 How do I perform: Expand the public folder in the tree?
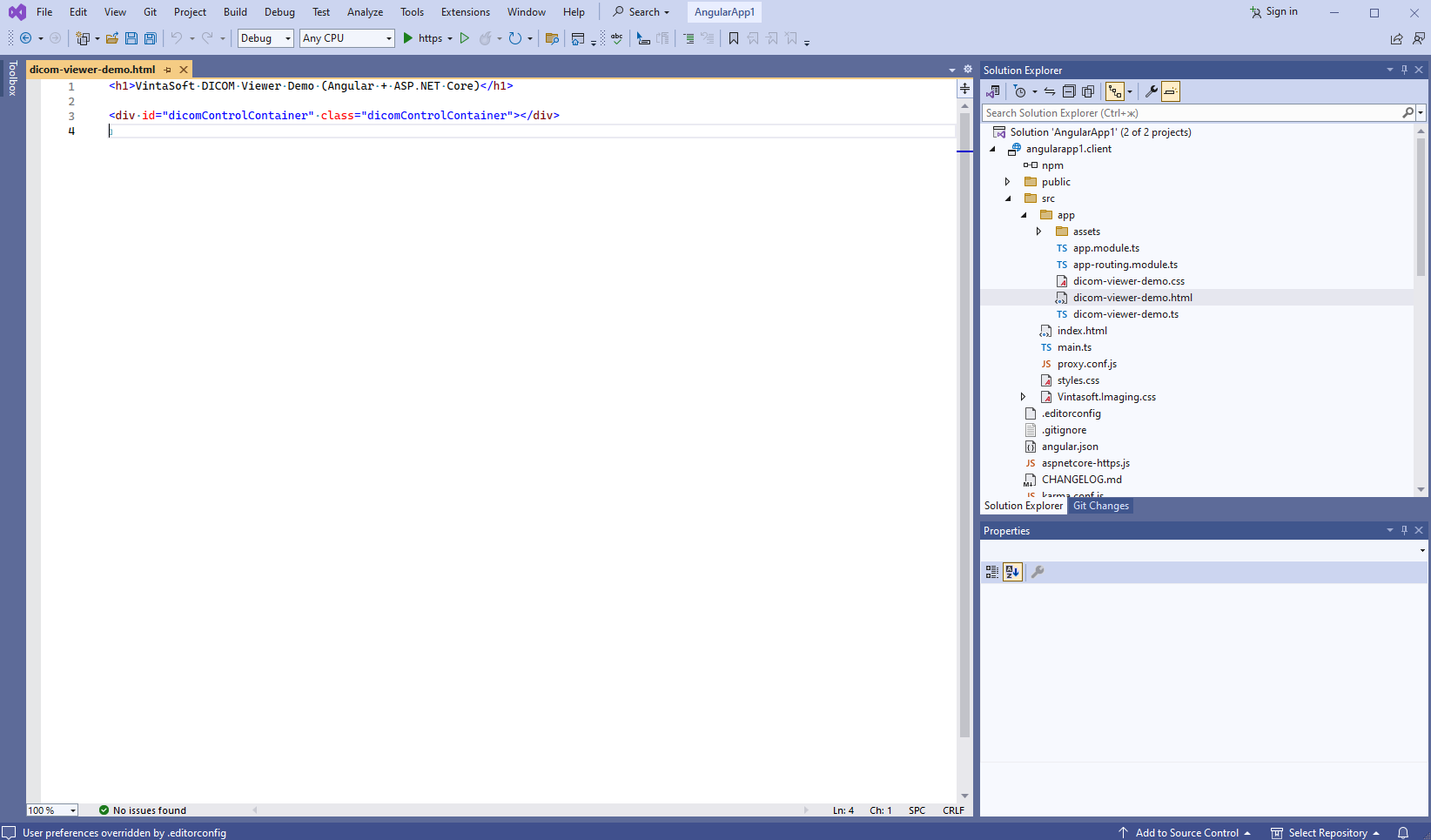1008,182
